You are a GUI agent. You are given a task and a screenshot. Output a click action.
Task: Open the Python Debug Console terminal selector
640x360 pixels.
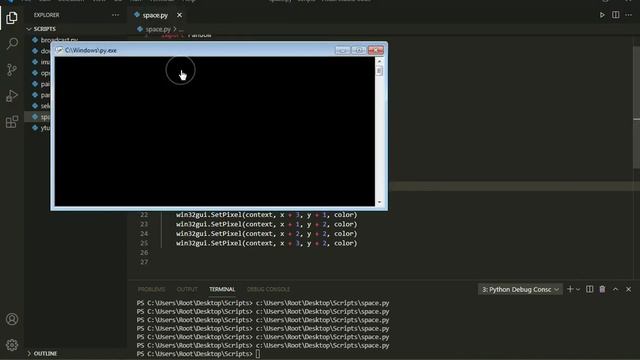pos(520,289)
